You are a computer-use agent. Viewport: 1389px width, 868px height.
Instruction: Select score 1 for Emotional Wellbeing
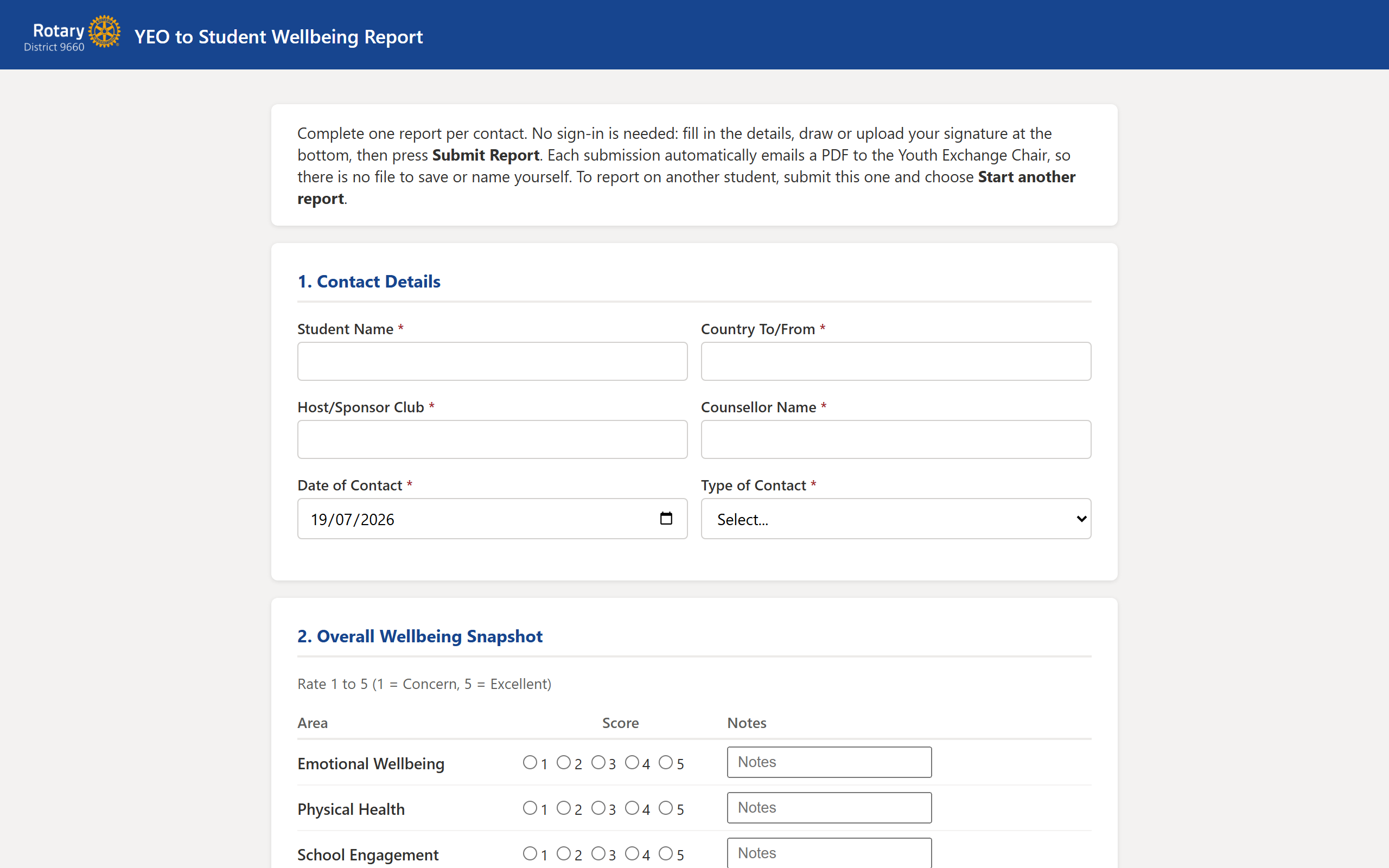530,762
